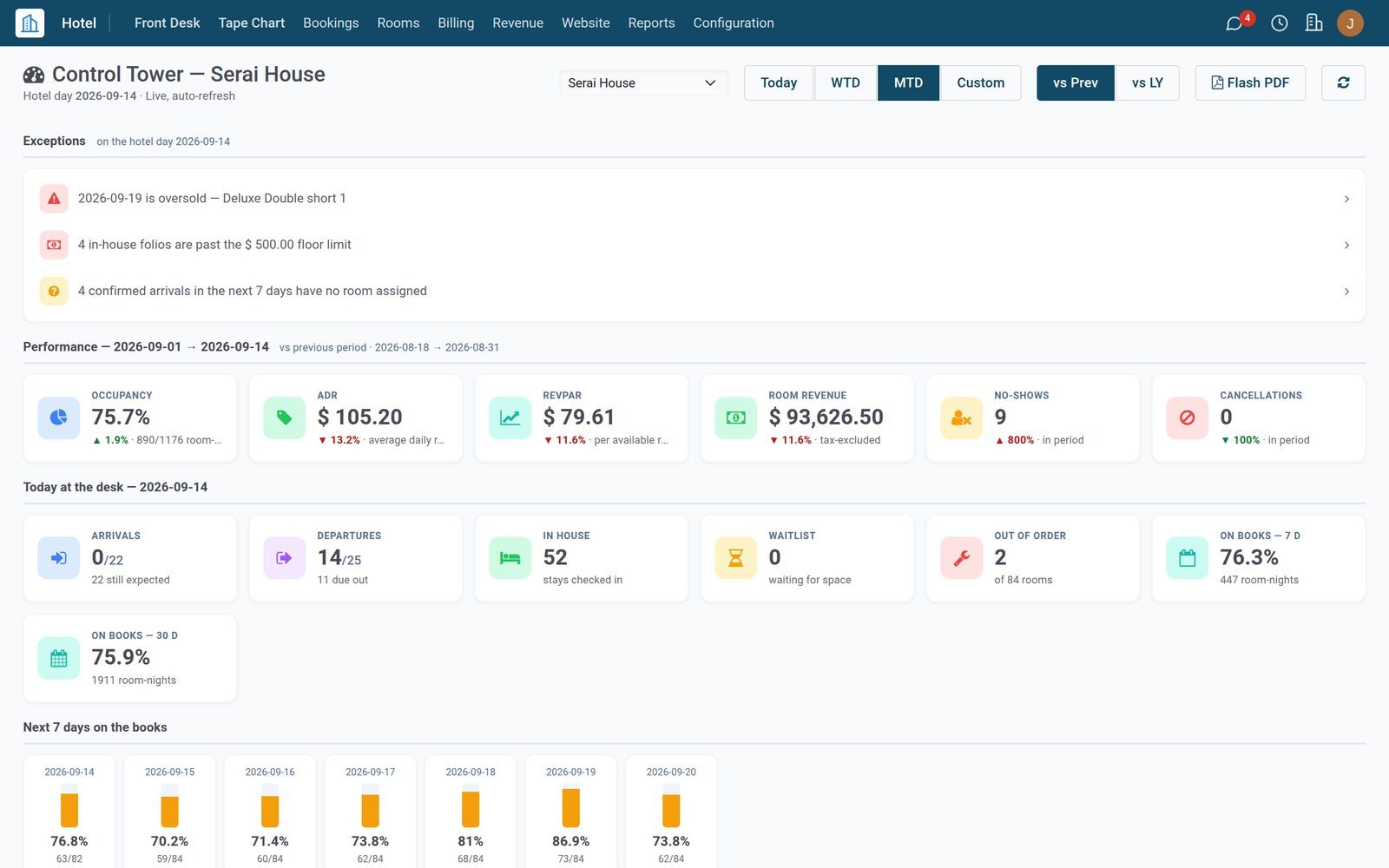The width and height of the screenshot is (1389, 868).
Task: Expand the oversold exception row chevron
Action: [x=1346, y=199]
